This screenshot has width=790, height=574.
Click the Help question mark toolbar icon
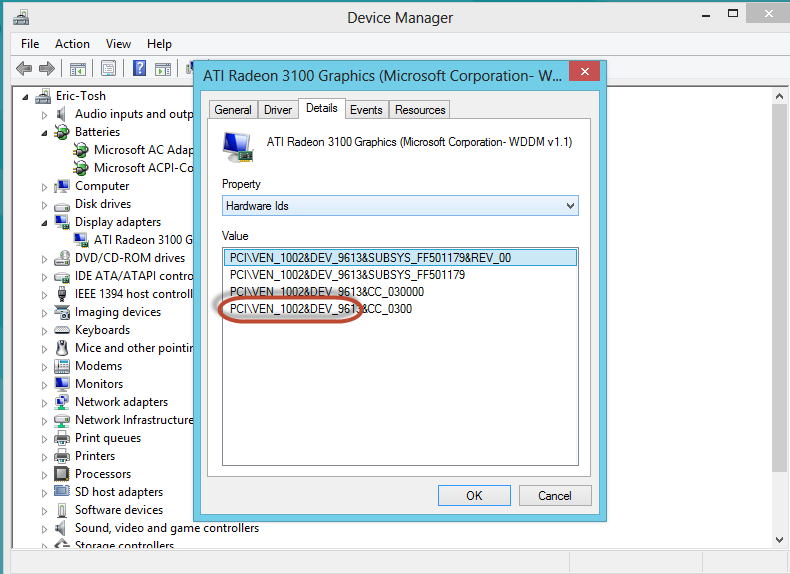tap(139, 69)
